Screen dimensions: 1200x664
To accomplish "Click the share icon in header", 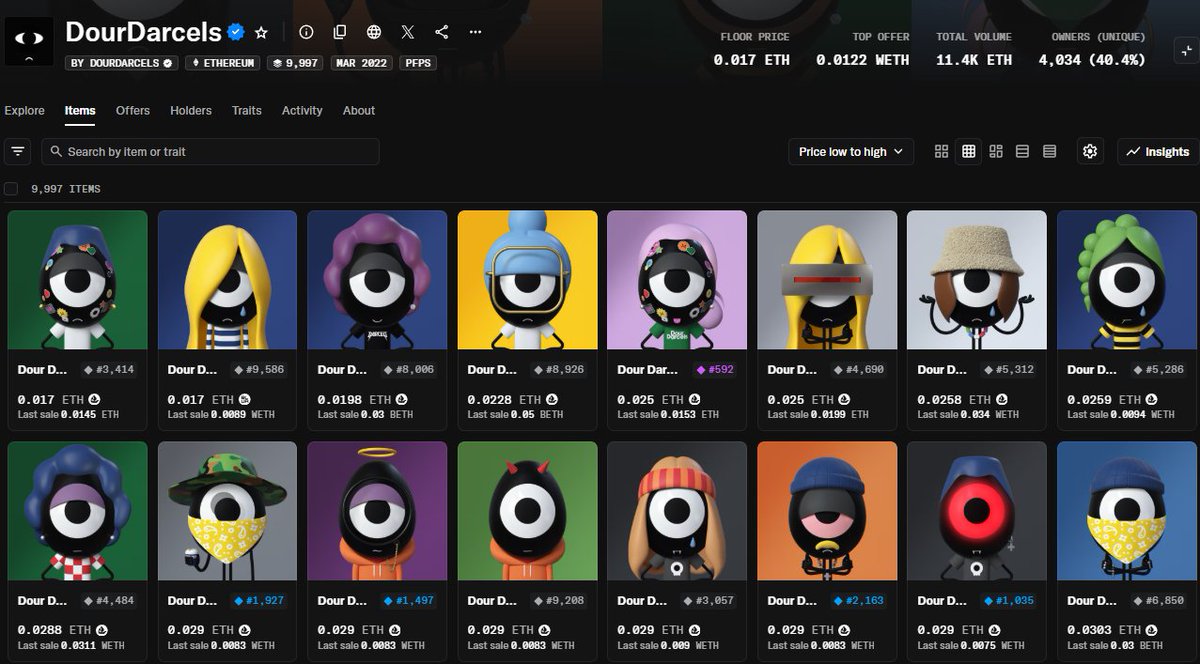I will pyautogui.click(x=442, y=32).
